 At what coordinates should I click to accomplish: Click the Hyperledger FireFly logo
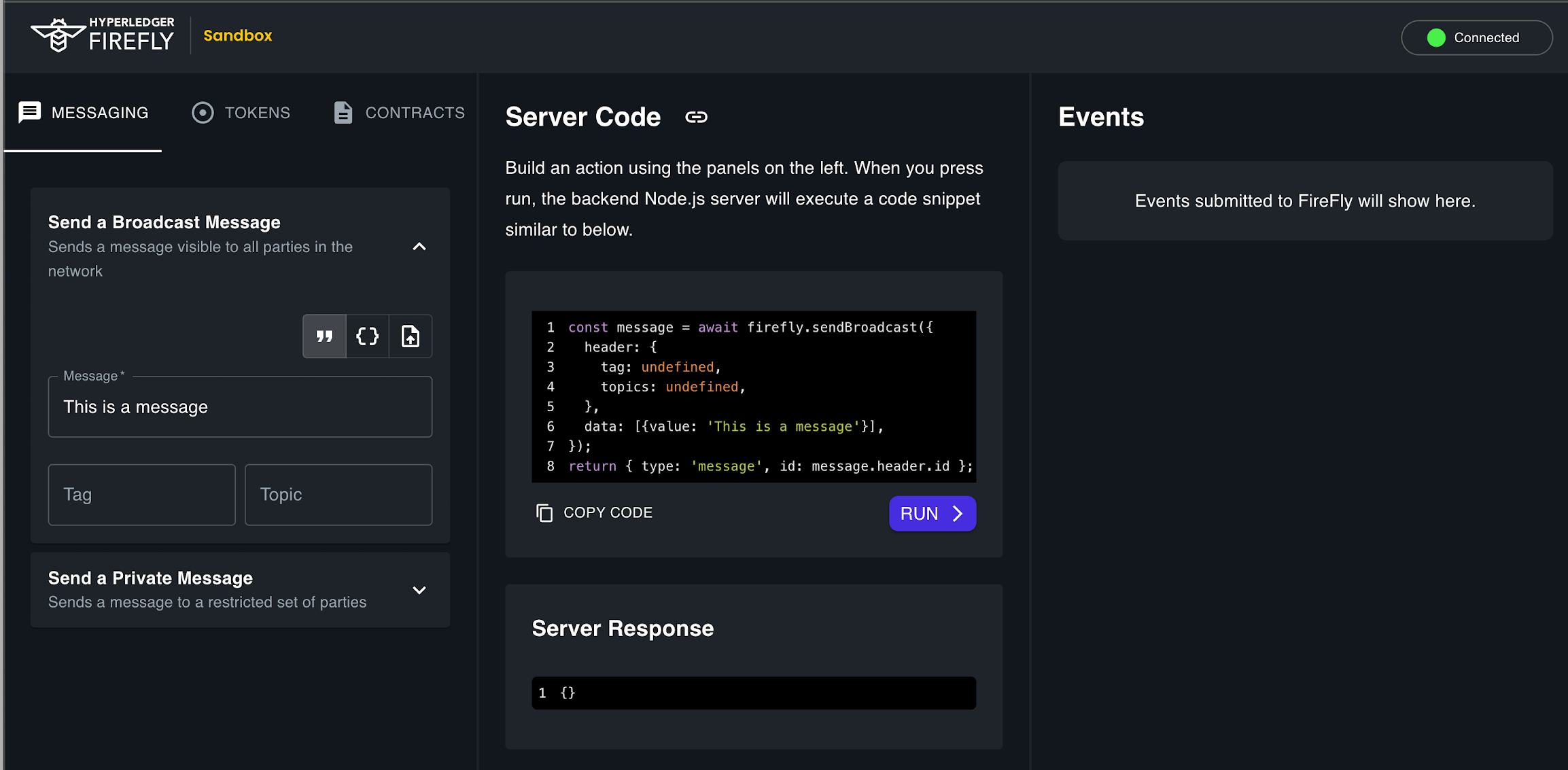[x=102, y=35]
